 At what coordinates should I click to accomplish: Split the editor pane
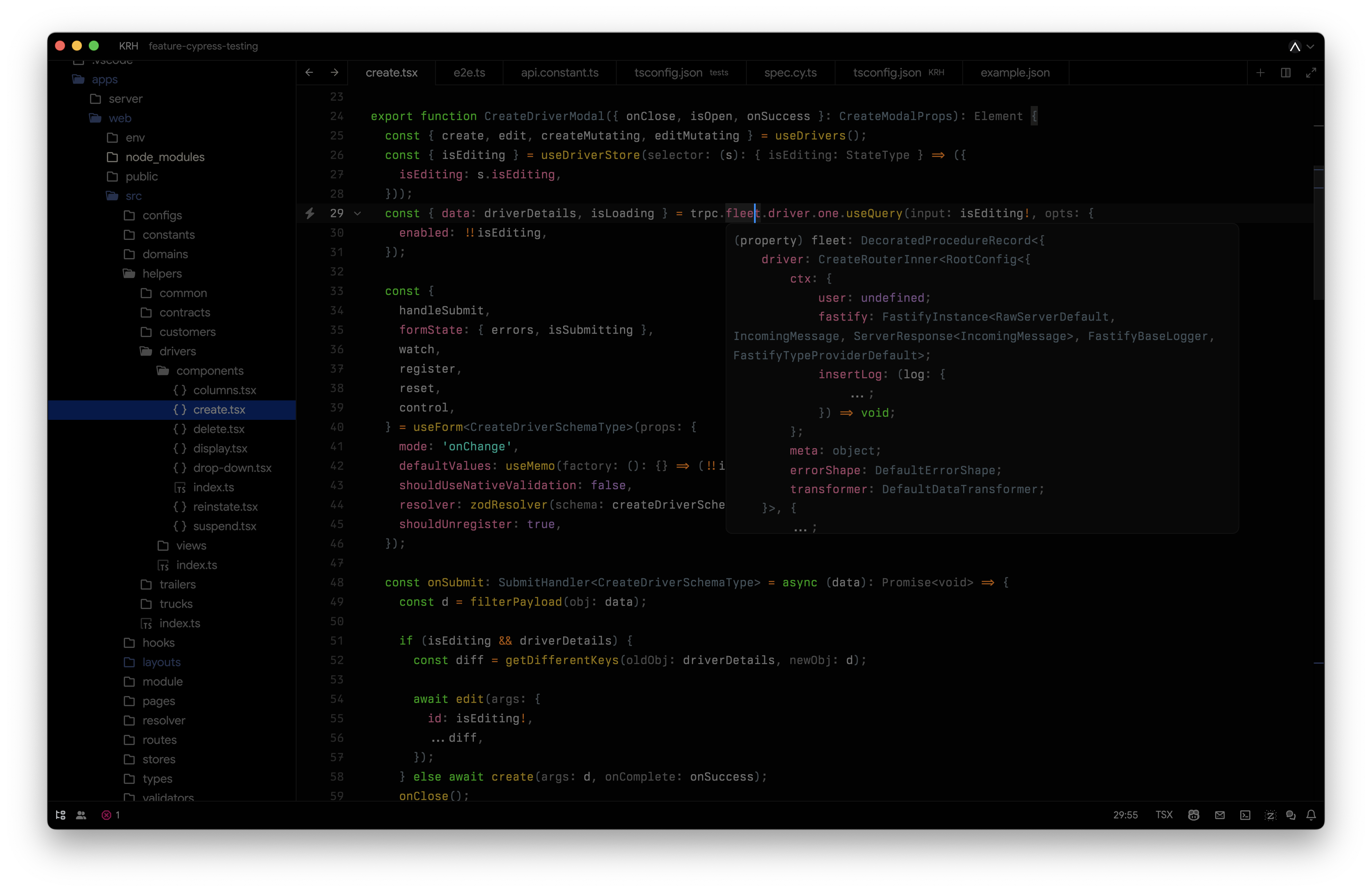1285,73
